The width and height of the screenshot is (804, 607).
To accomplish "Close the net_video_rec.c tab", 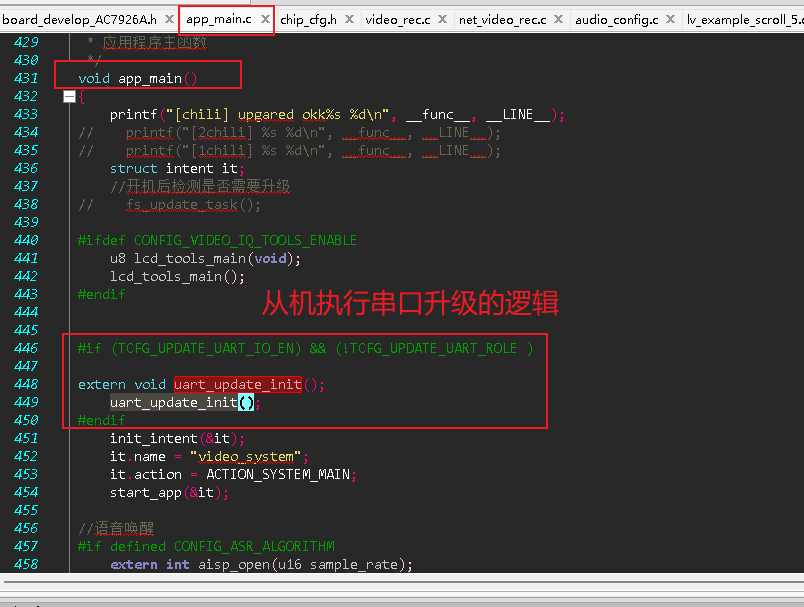I will click(559, 19).
